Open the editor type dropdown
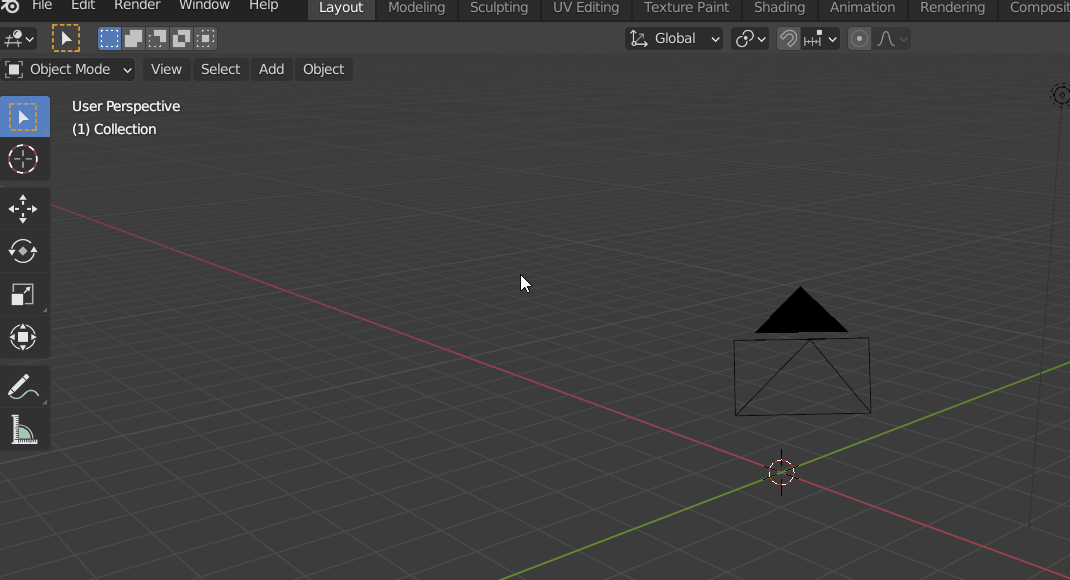 tap(18, 39)
